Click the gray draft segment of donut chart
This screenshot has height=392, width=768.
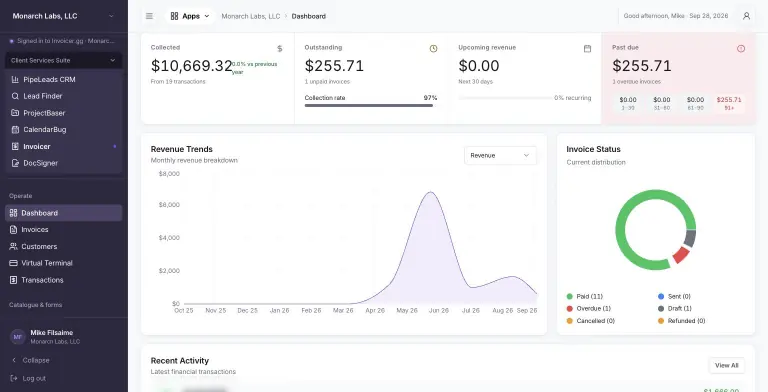pyautogui.click(x=690, y=238)
